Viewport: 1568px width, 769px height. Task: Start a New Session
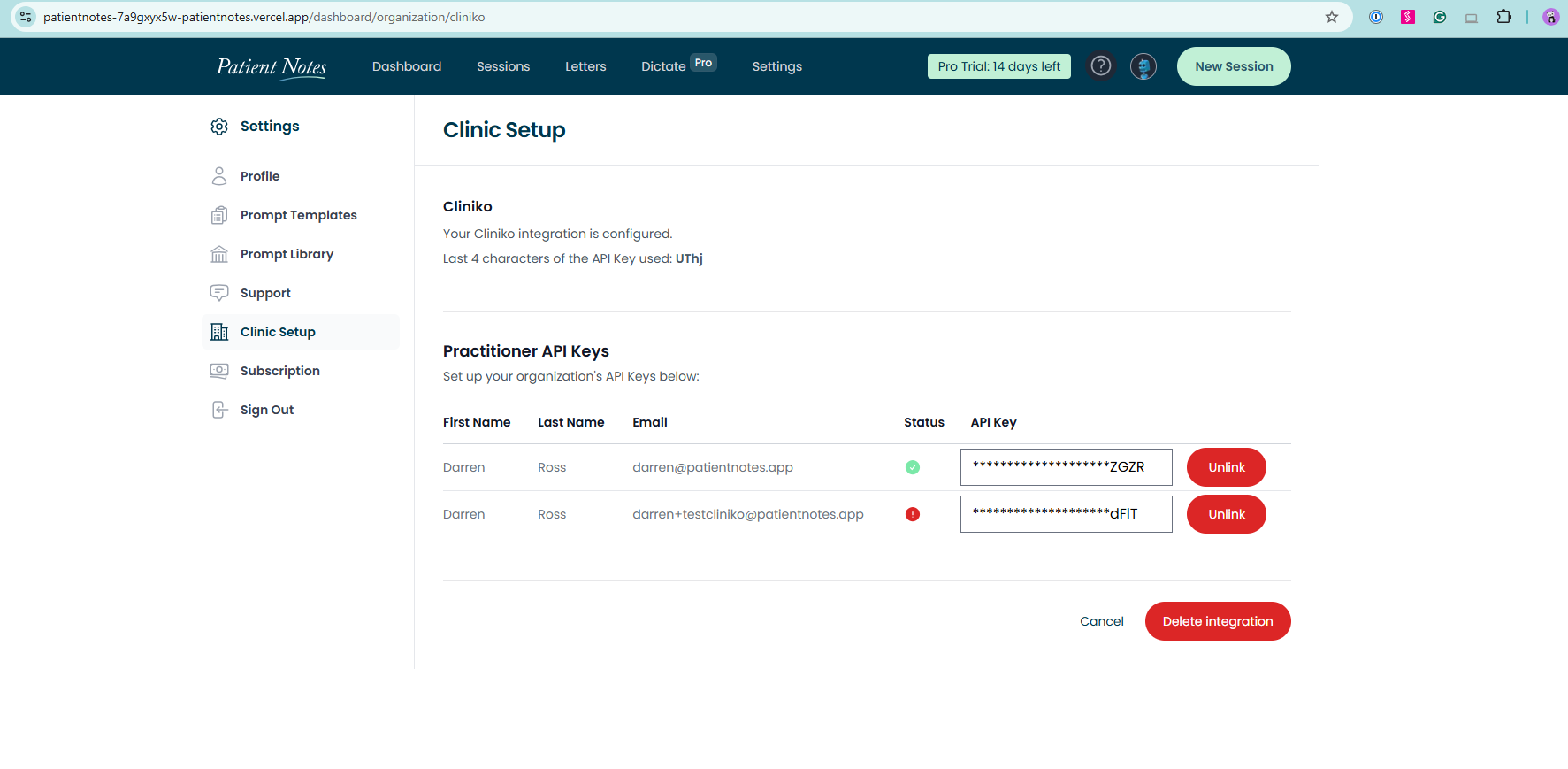pos(1234,66)
